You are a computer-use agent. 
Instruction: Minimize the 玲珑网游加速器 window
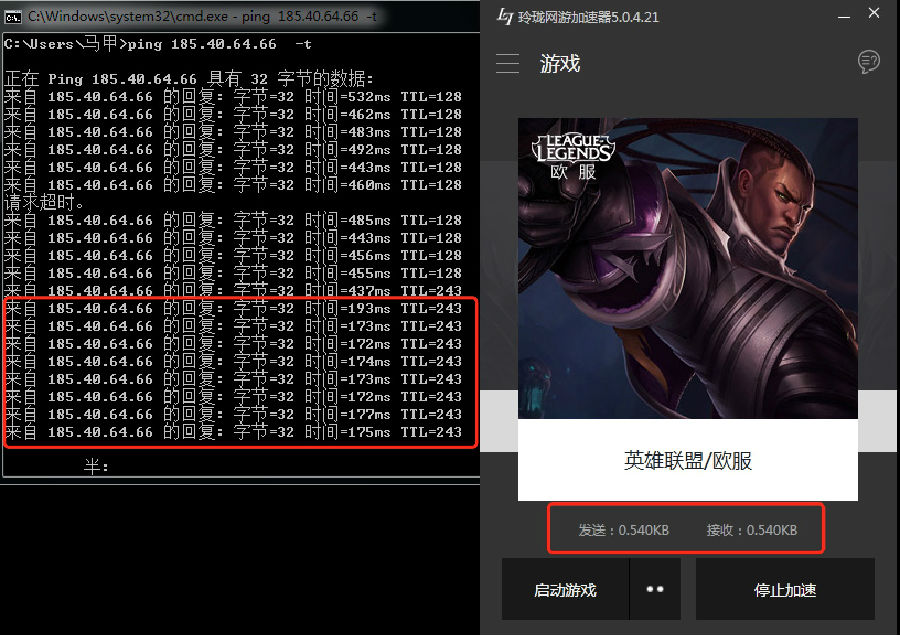click(x=844, y=17)
